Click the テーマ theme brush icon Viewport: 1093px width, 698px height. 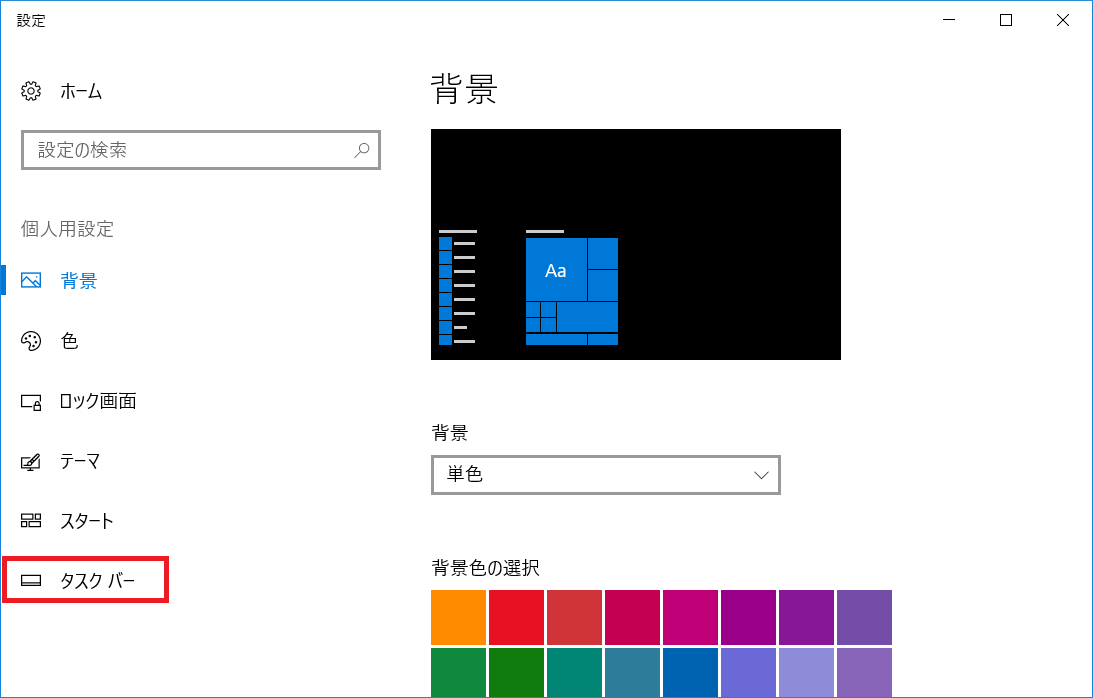[x=31, y=462]
